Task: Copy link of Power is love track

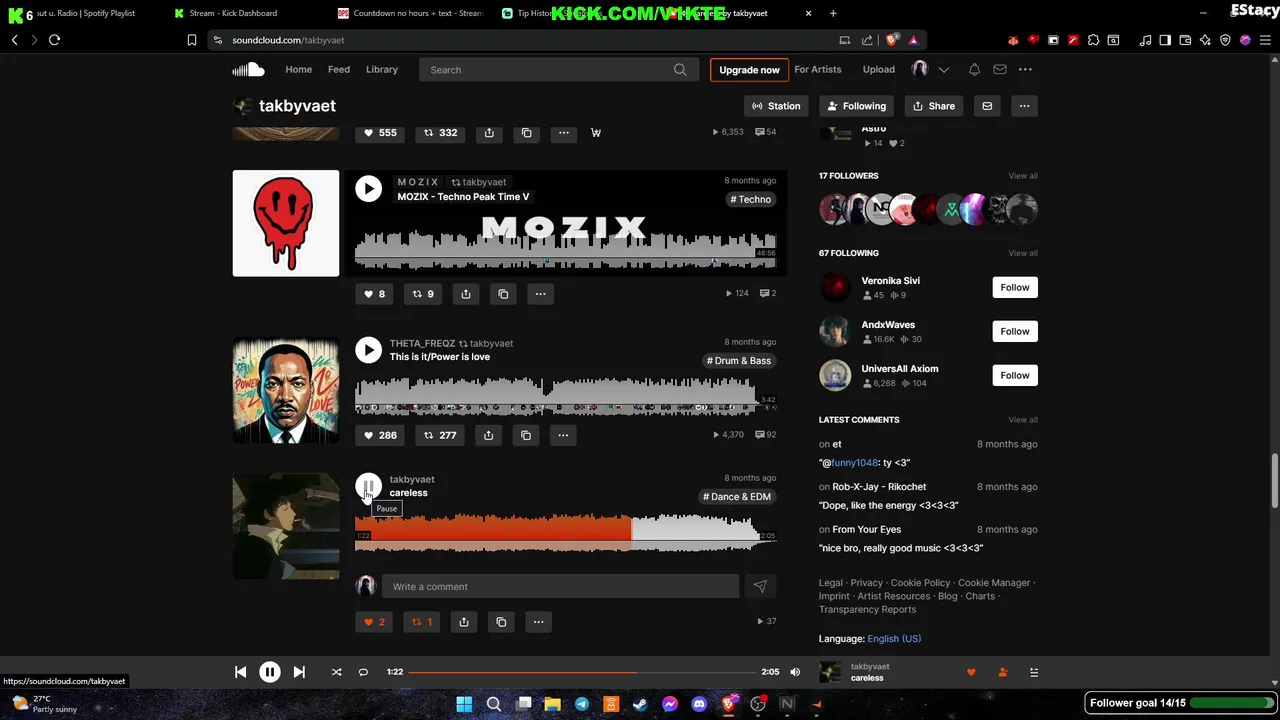Action: click(x=526, y=435)
